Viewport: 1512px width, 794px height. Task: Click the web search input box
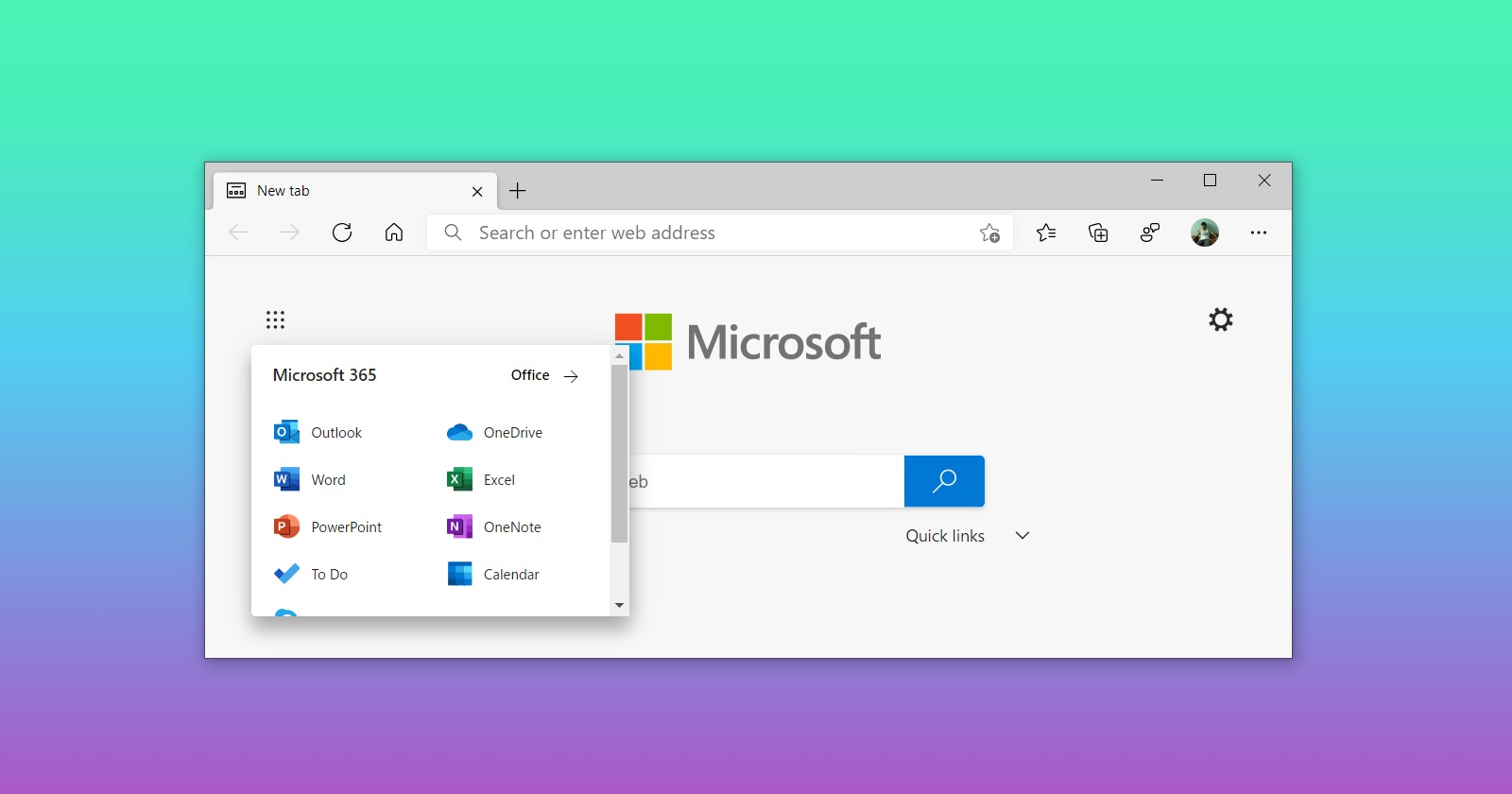coord(766,481)
